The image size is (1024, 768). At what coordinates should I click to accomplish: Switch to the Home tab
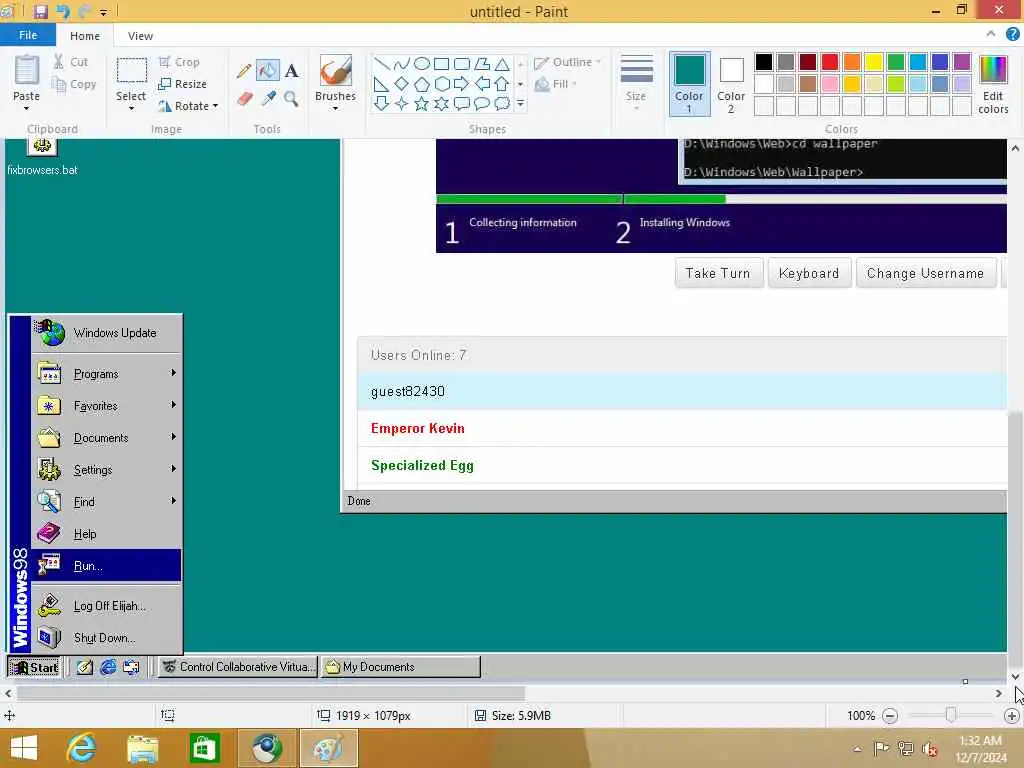click(85, 36)
